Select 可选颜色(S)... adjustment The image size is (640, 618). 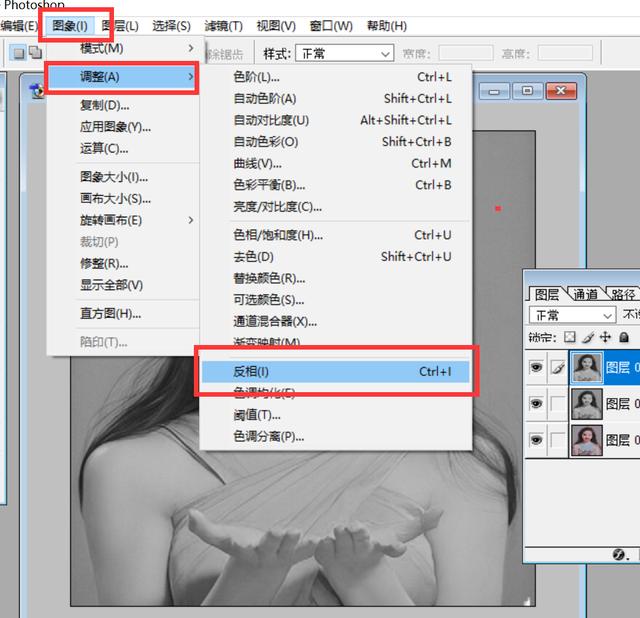pos(337,300)
